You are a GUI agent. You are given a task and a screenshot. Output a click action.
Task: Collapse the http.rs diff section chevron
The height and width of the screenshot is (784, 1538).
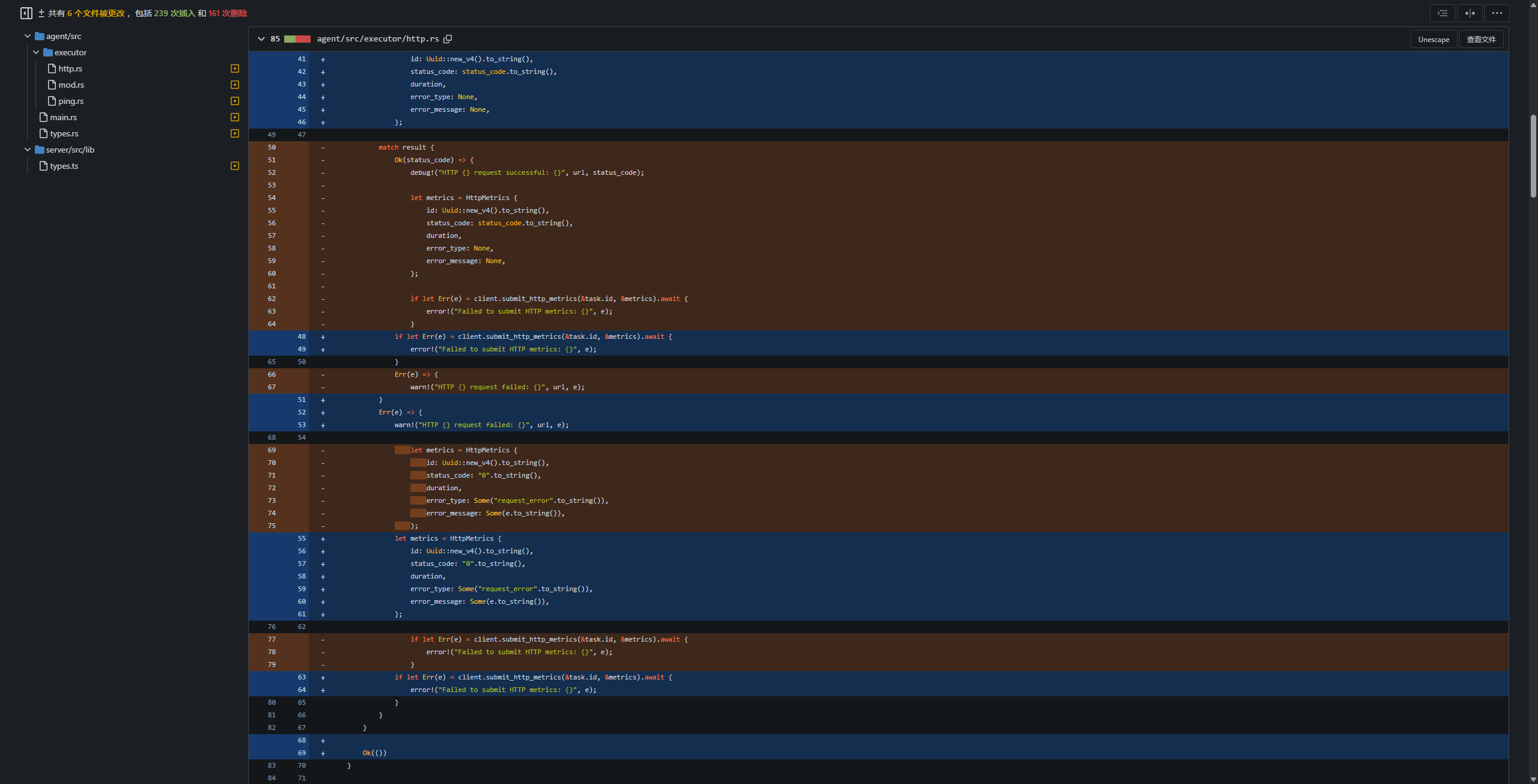pyautogui.click(x=261, y=39)
